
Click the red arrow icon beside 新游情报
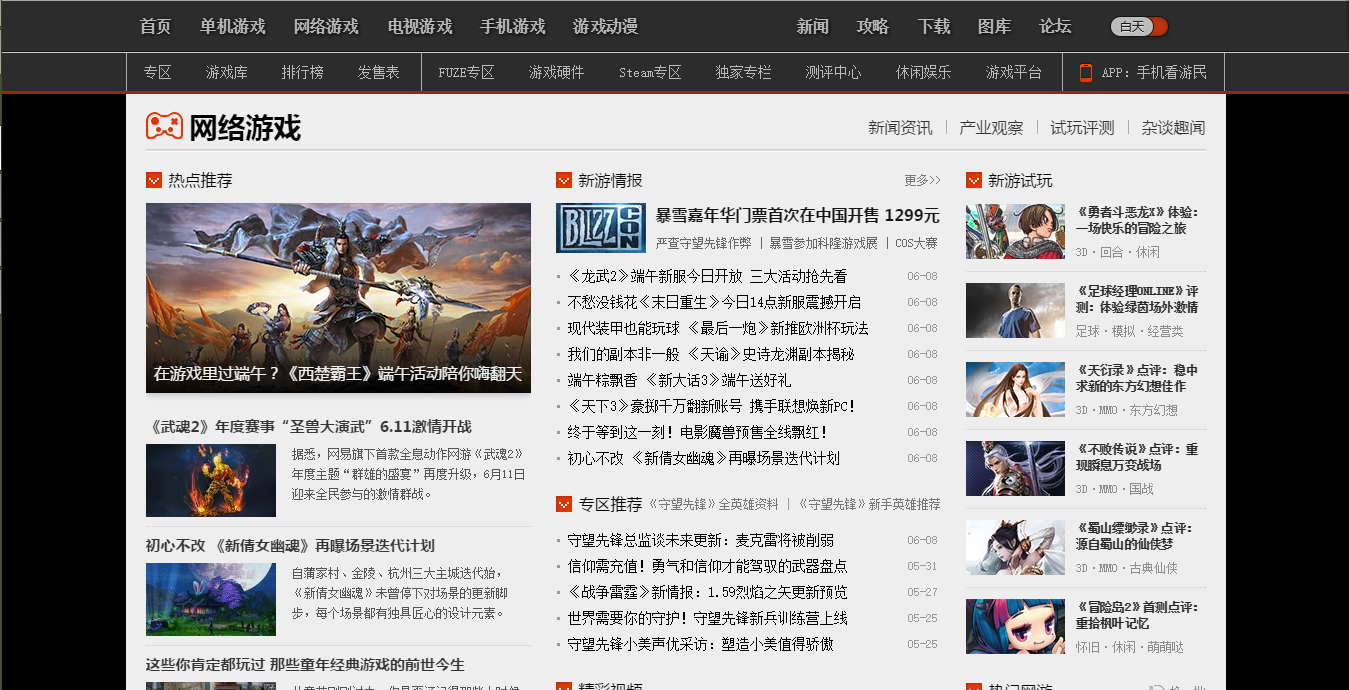[x=564, y=180]
